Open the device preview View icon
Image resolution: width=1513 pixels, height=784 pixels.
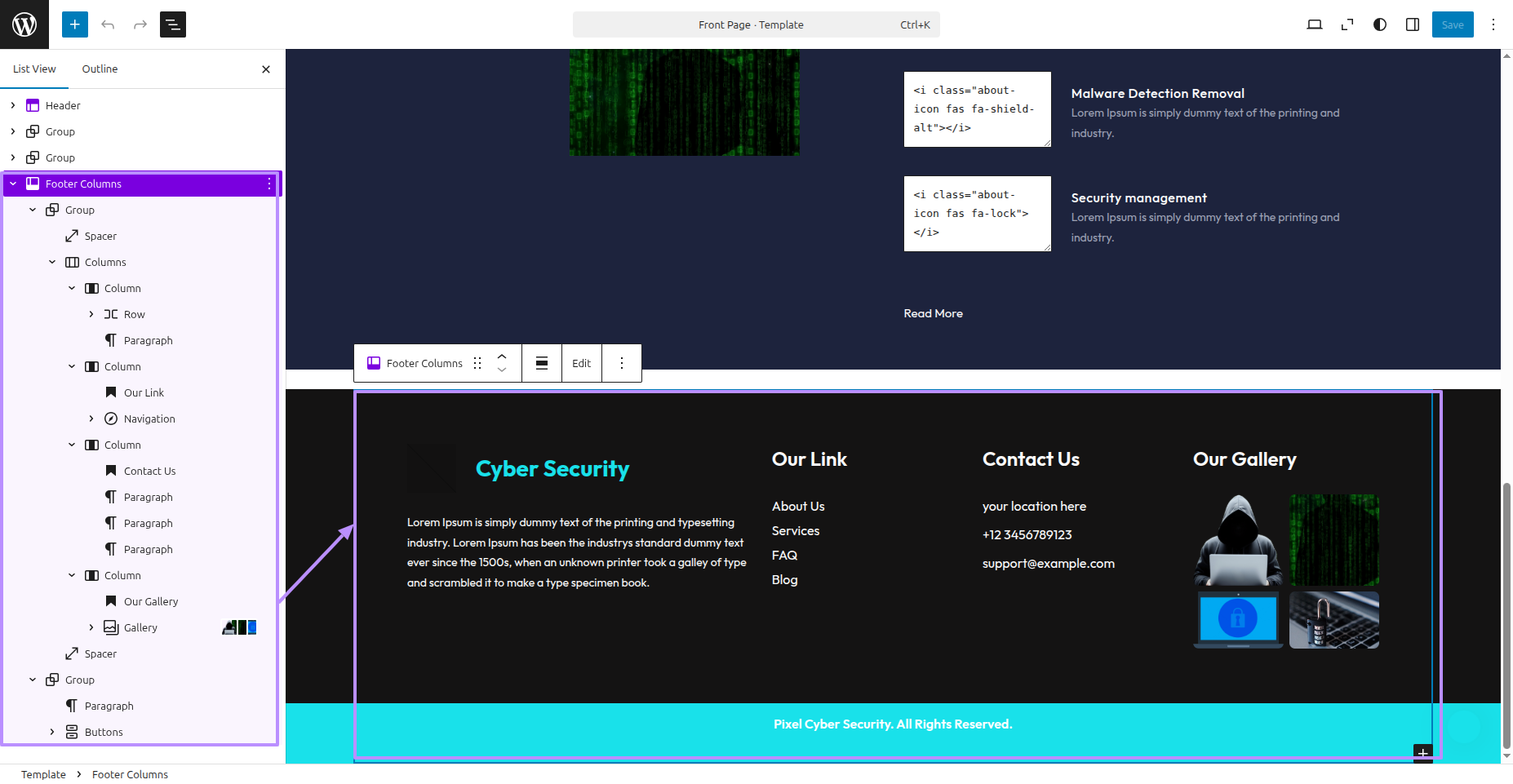click(1314, 24)
